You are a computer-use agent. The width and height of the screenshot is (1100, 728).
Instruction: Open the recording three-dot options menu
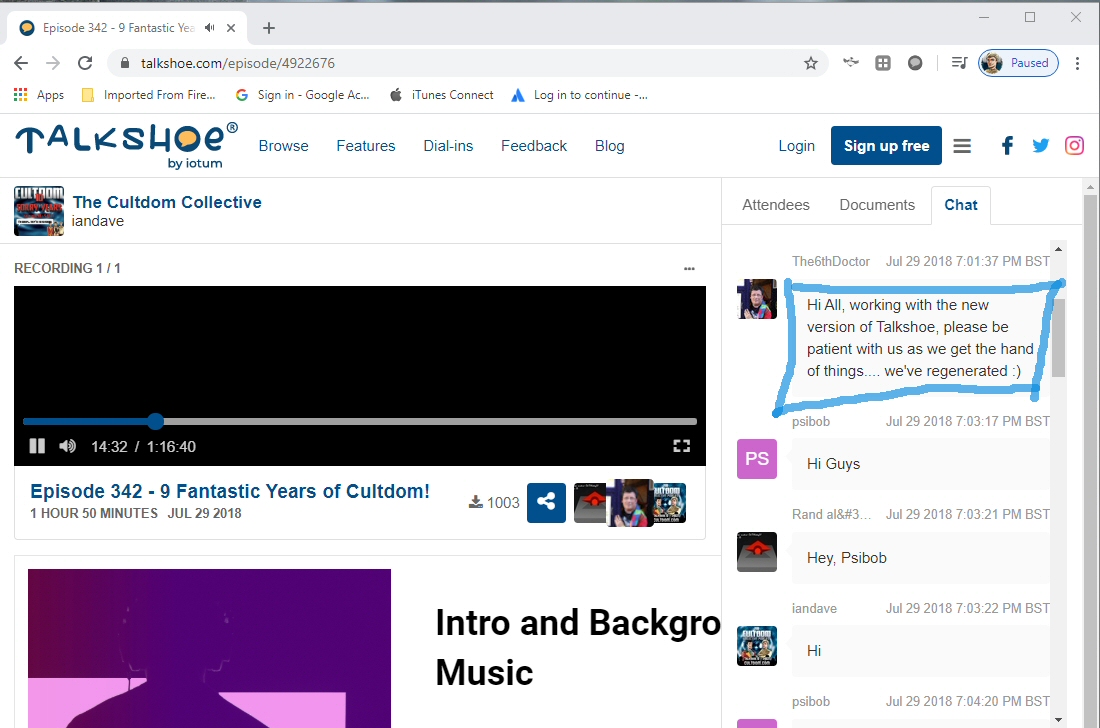tap(689, 268)
